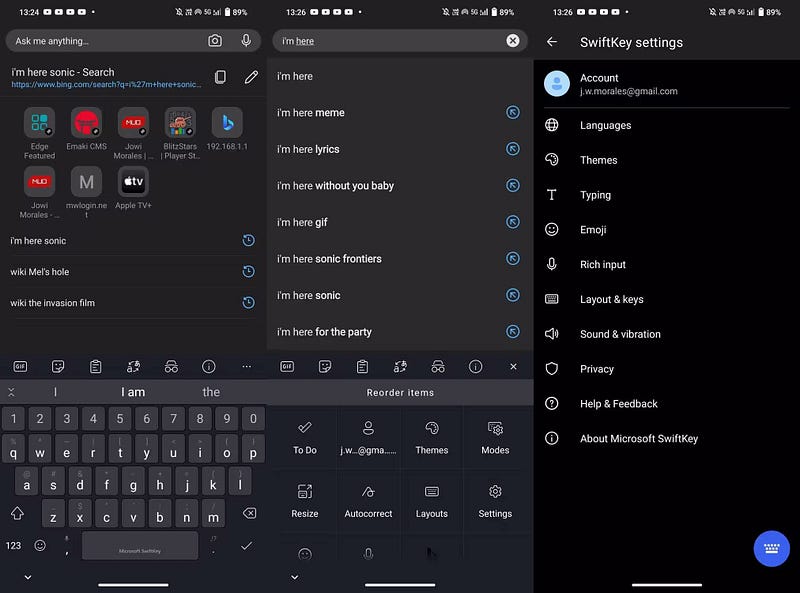
Task: Open the GIF panel in SwiftKey toolbar
Action: (20, 366)
